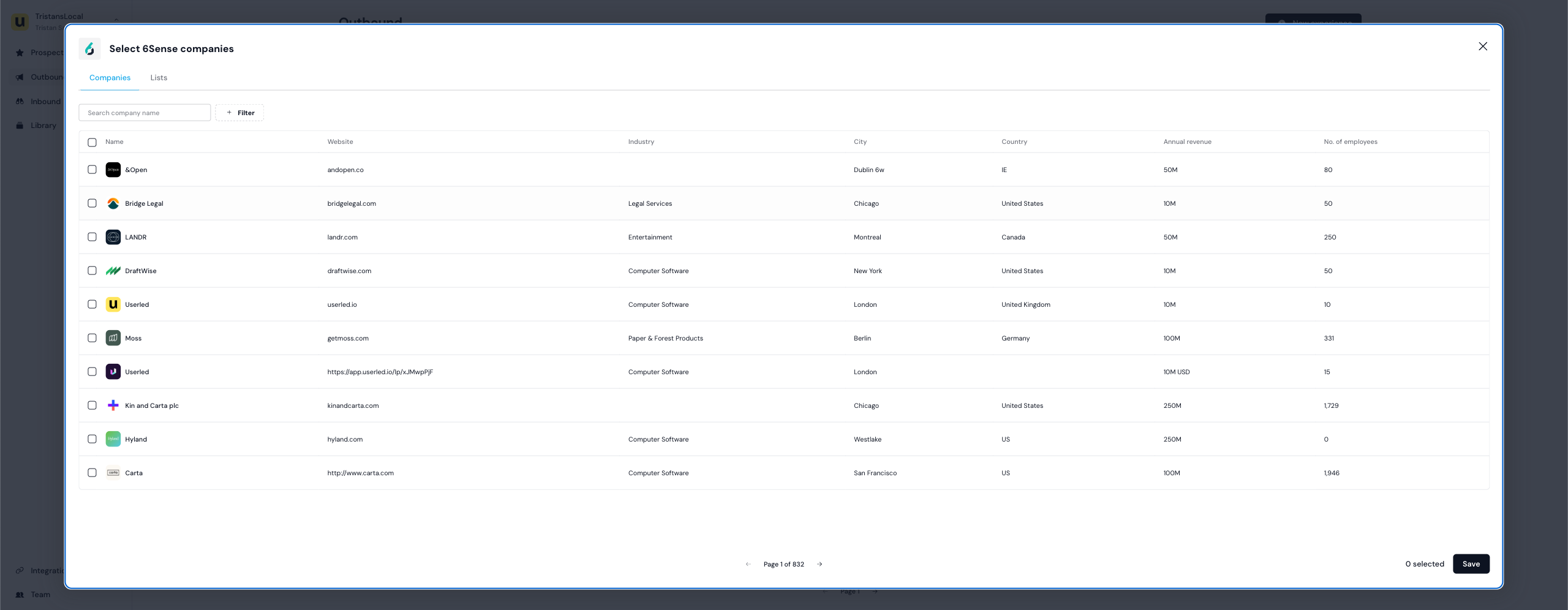This screenshot has height=610, width=1568.
Task: Go to the next page of companies
Action: pyautogui.click(x=820, y=564)
